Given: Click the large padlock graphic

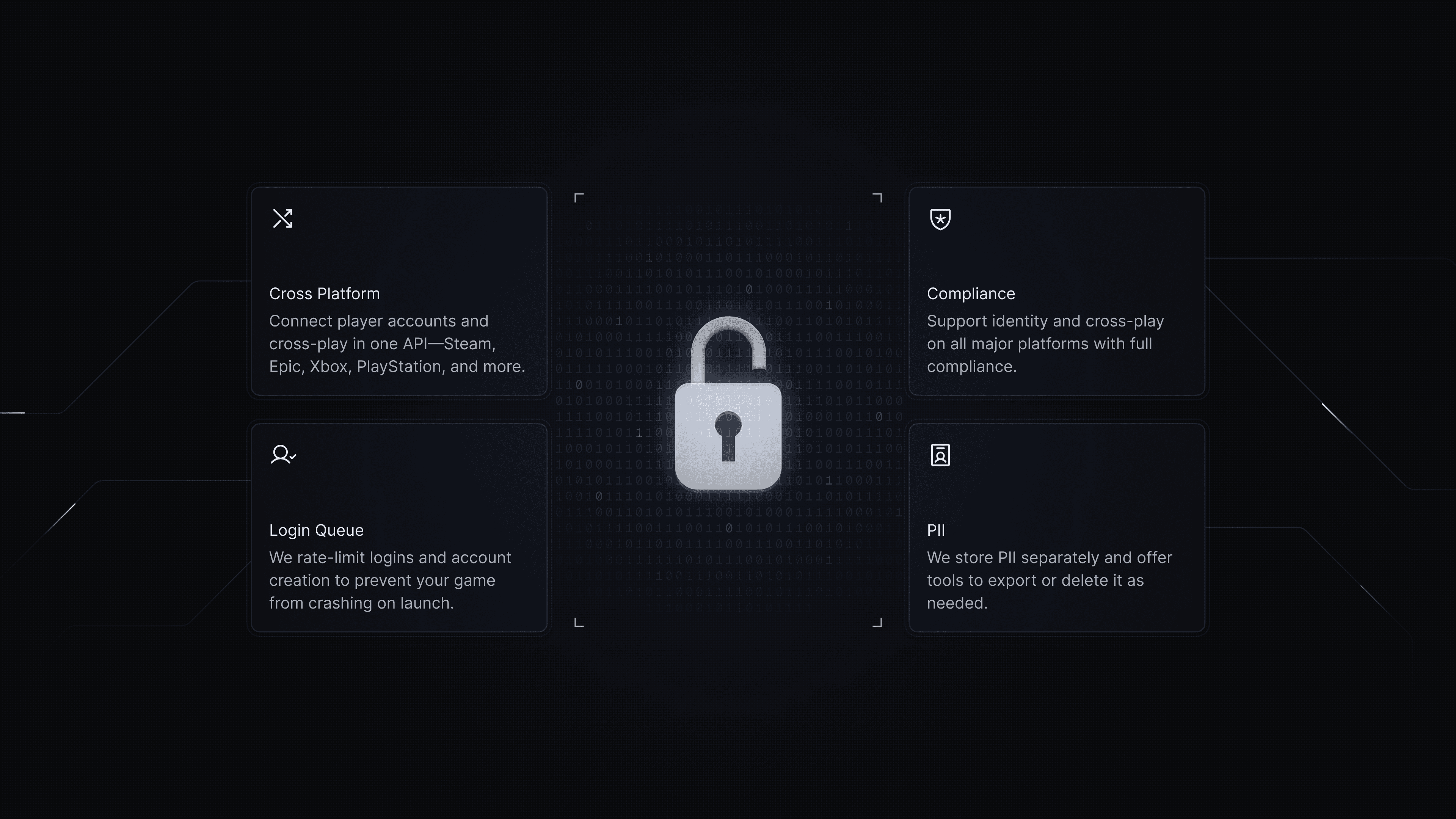Looking at the screenshot, I should coord(728,403).
